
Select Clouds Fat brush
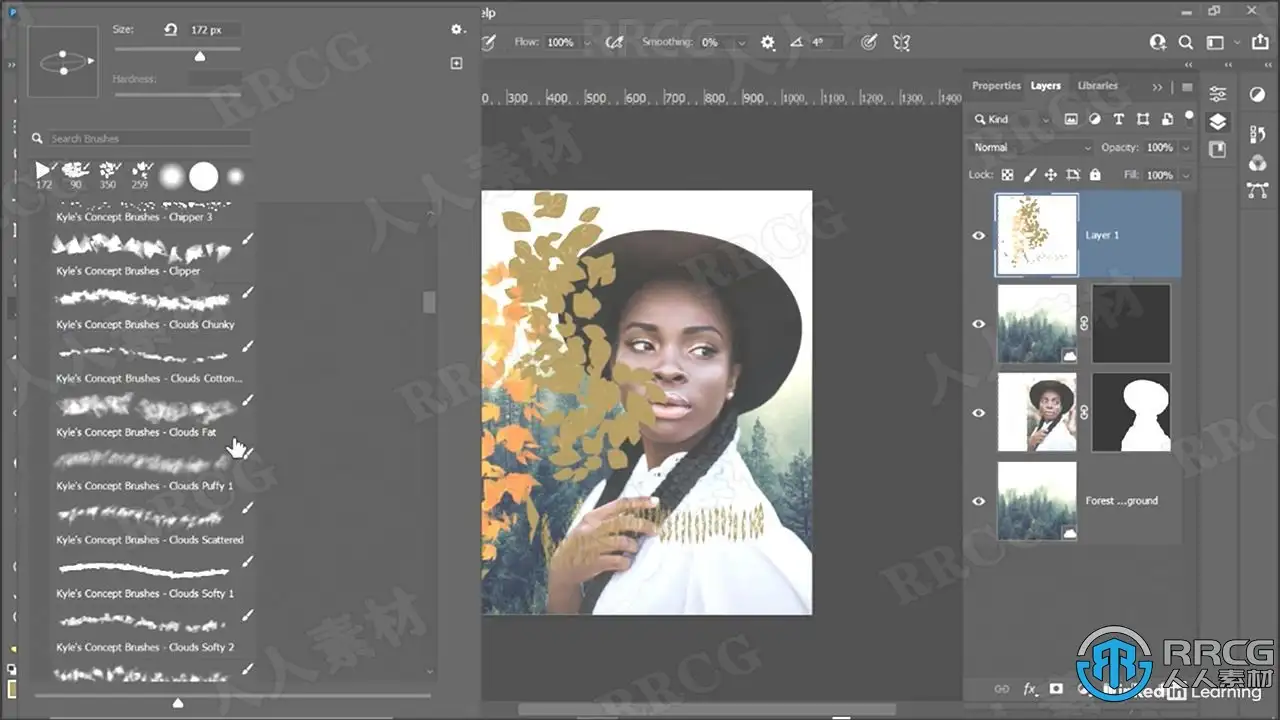pos(154,417)
